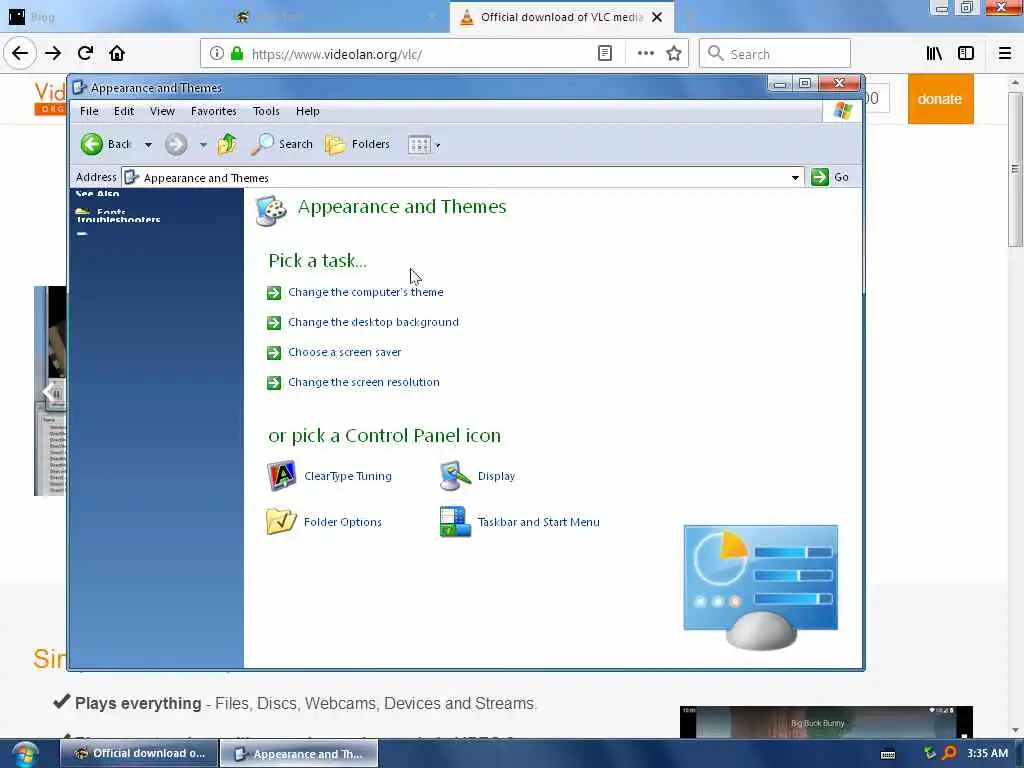Click the Explorer Address field text
This screenshot has width=1024, height=768.
[206, 178]
